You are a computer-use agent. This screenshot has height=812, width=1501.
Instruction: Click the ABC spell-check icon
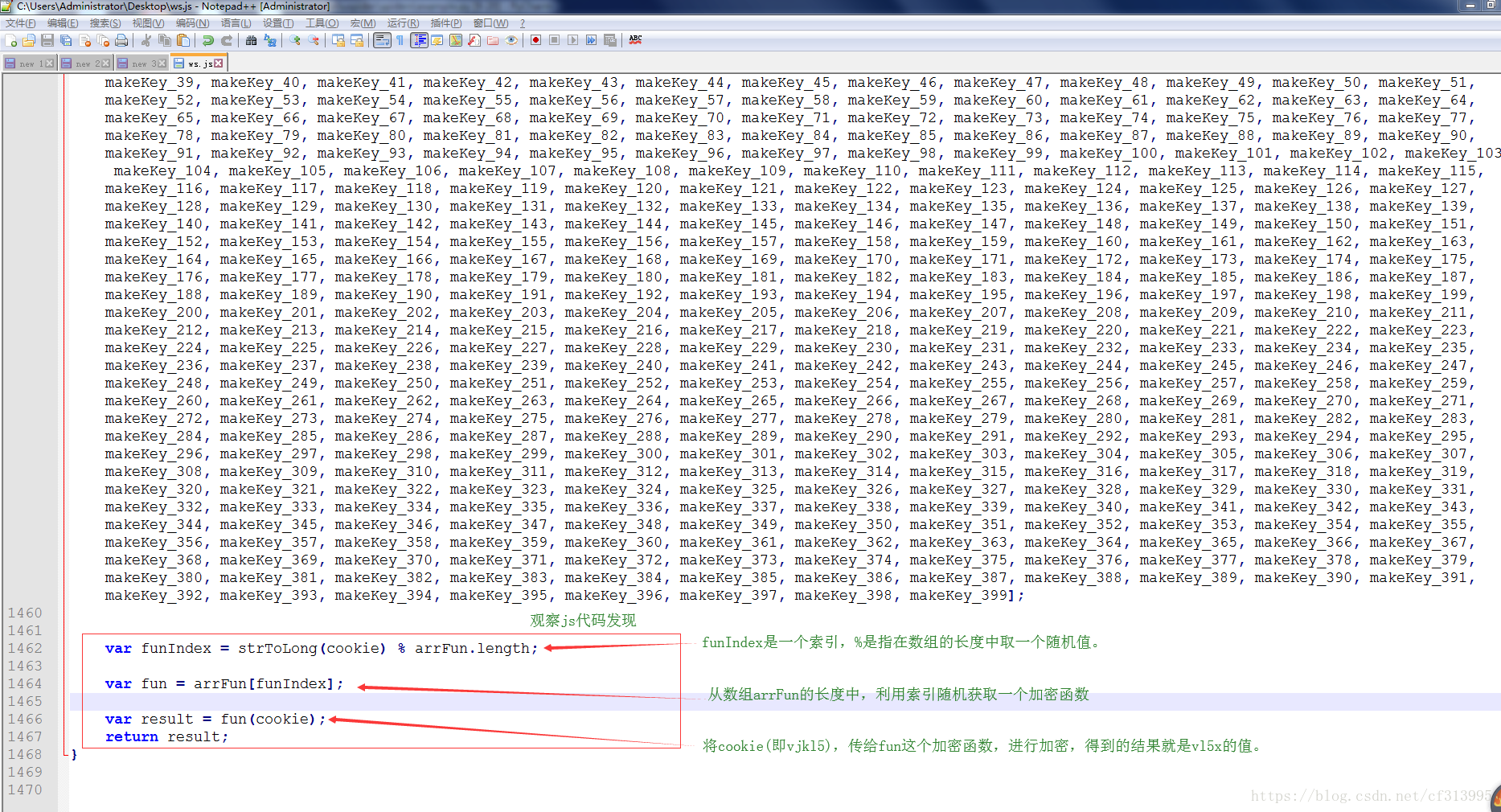tap(635, 40)
